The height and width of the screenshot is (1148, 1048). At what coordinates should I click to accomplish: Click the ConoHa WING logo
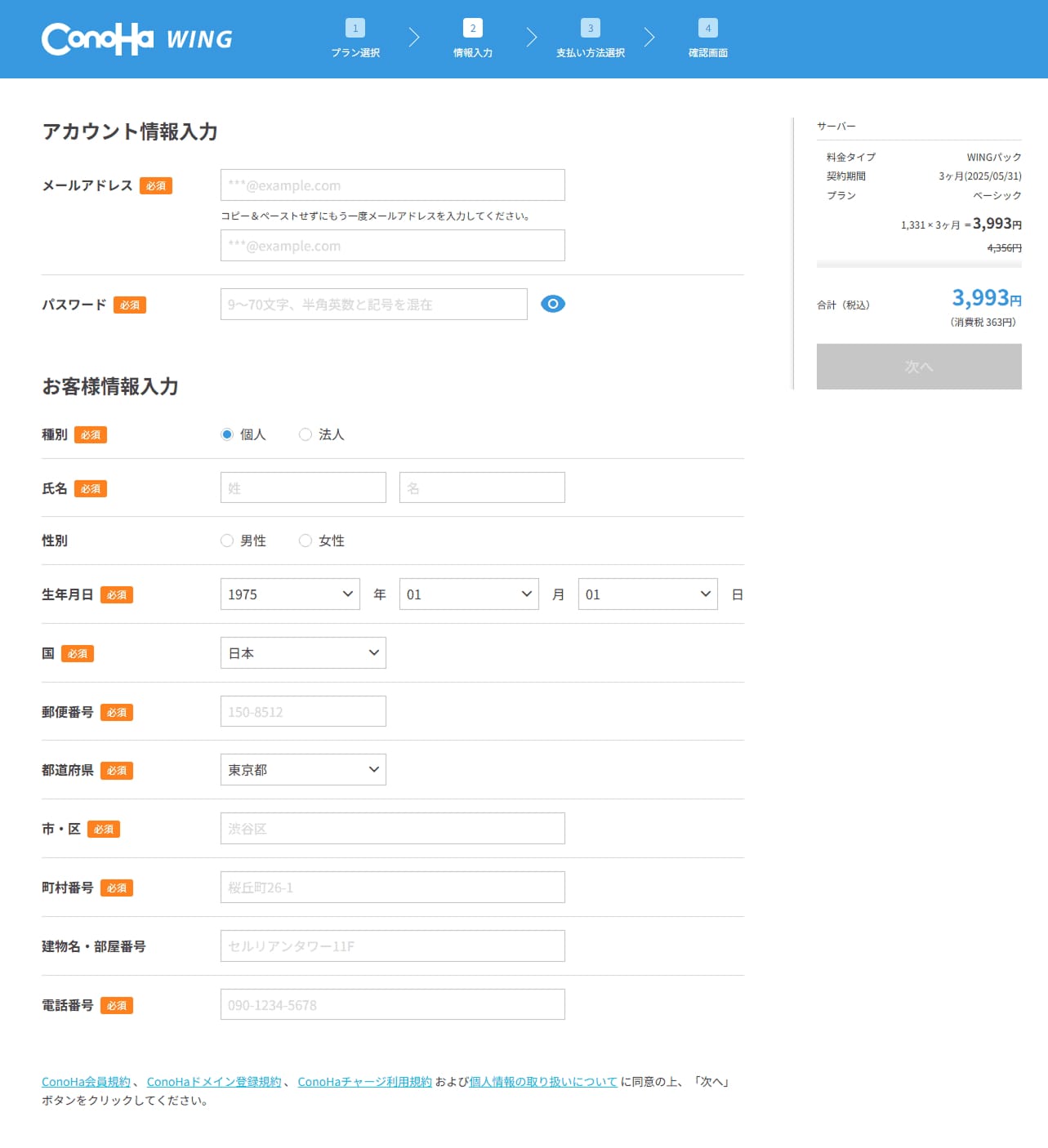click(x=137, y=38)
